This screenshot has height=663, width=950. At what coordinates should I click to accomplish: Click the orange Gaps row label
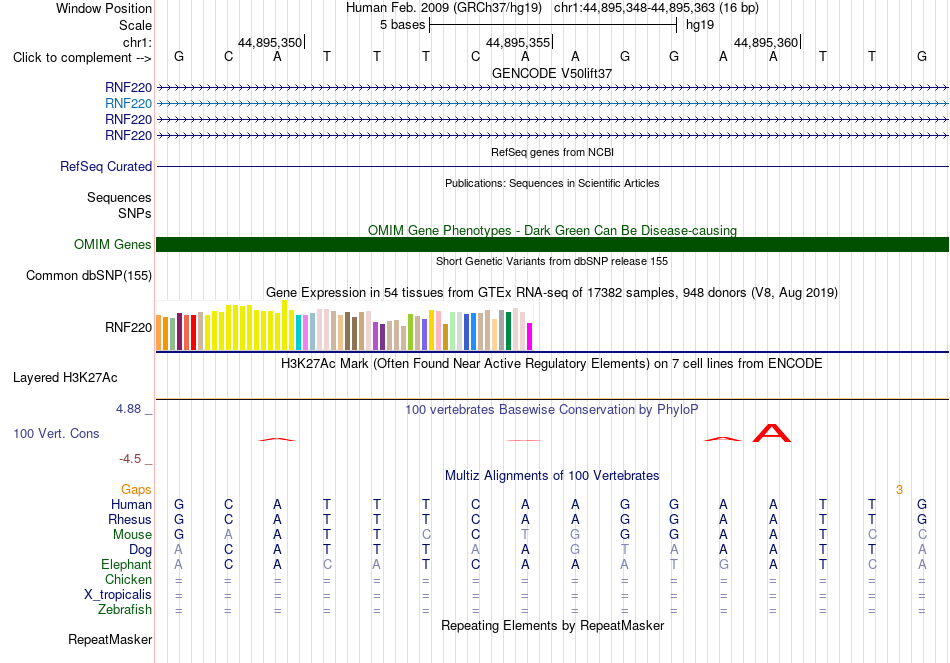pos(136,490)
